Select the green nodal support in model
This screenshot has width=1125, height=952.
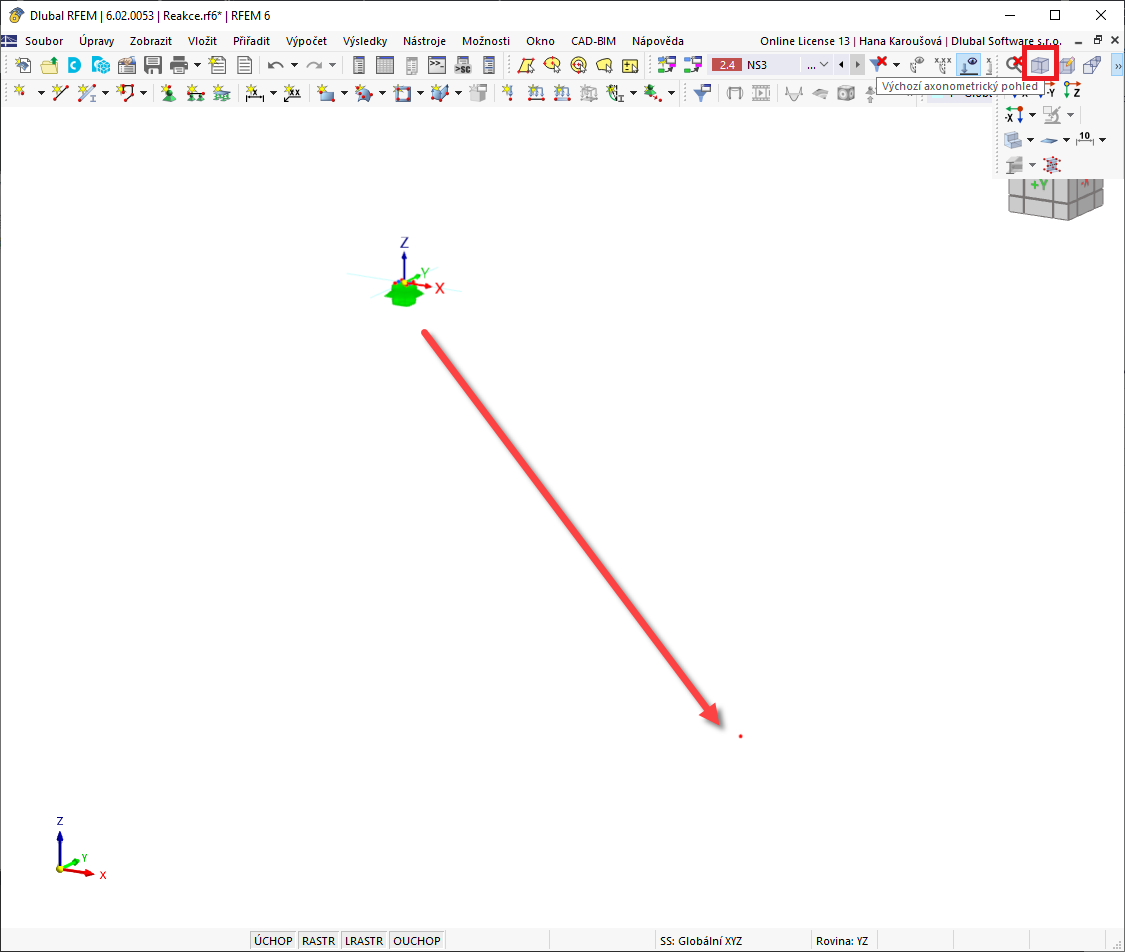(x=403, y=293)
